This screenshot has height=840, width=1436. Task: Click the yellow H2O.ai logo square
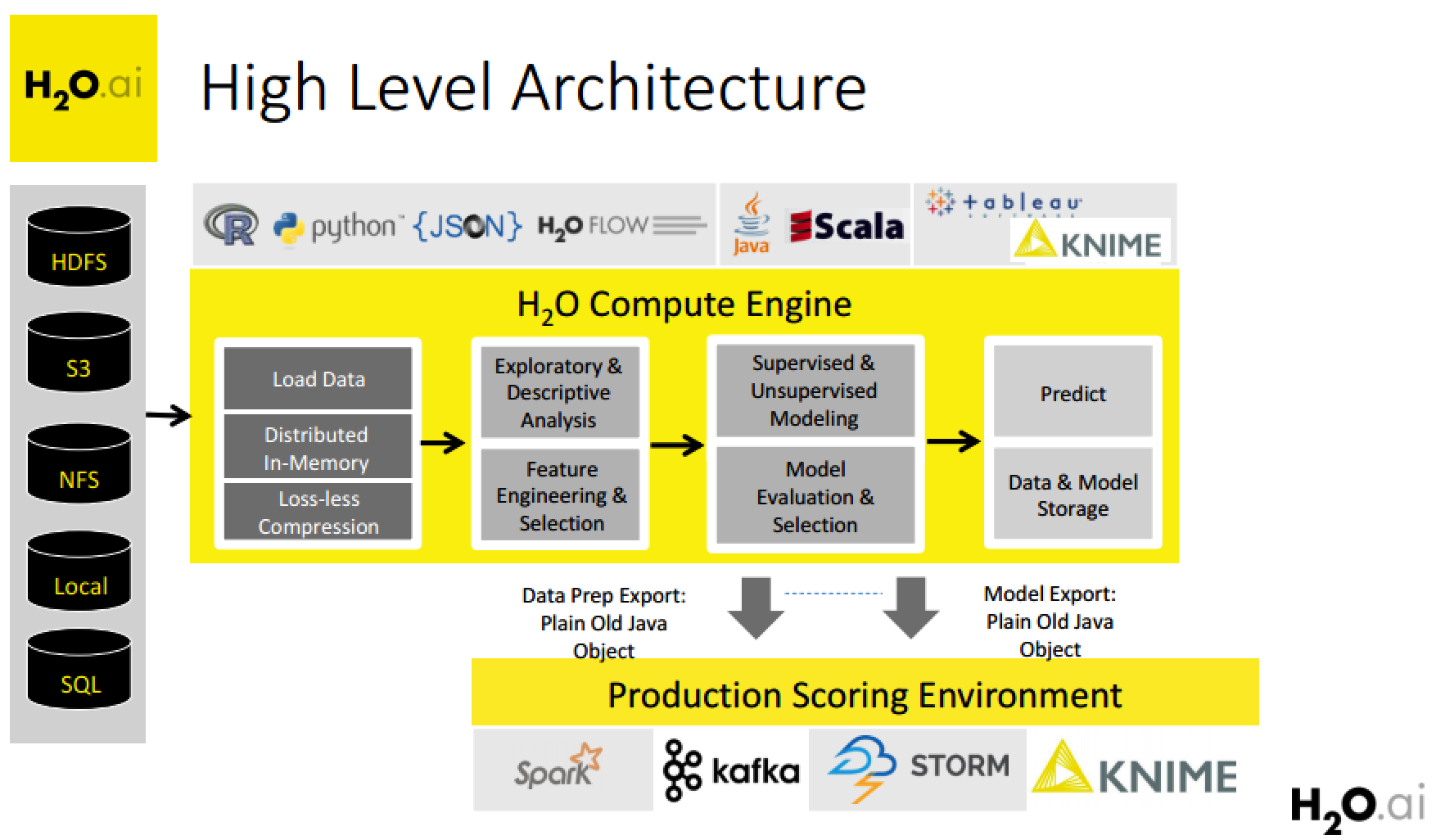pos(83,88)
